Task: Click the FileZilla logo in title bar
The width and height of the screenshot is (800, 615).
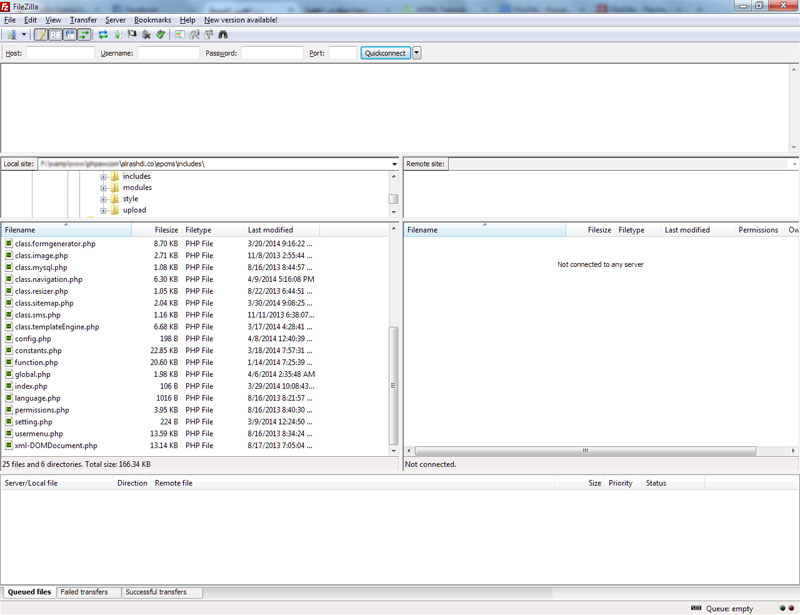Action: coord(5,6)
